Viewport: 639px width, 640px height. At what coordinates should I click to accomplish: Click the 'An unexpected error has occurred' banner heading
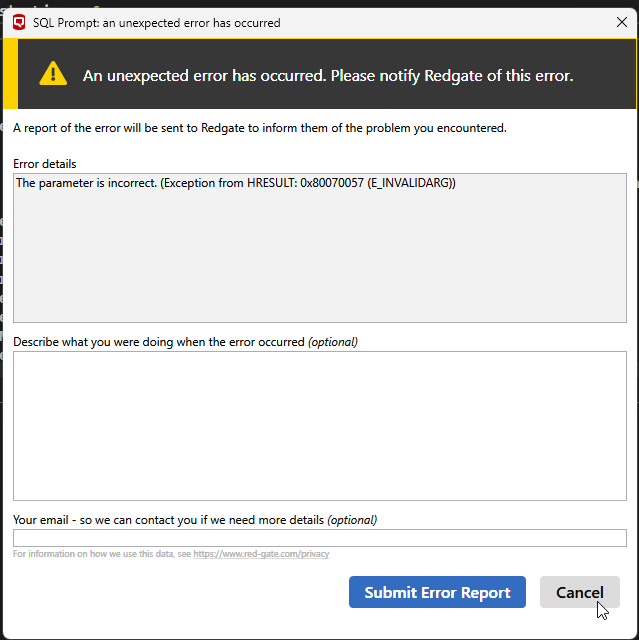click(x=327, y=75)
